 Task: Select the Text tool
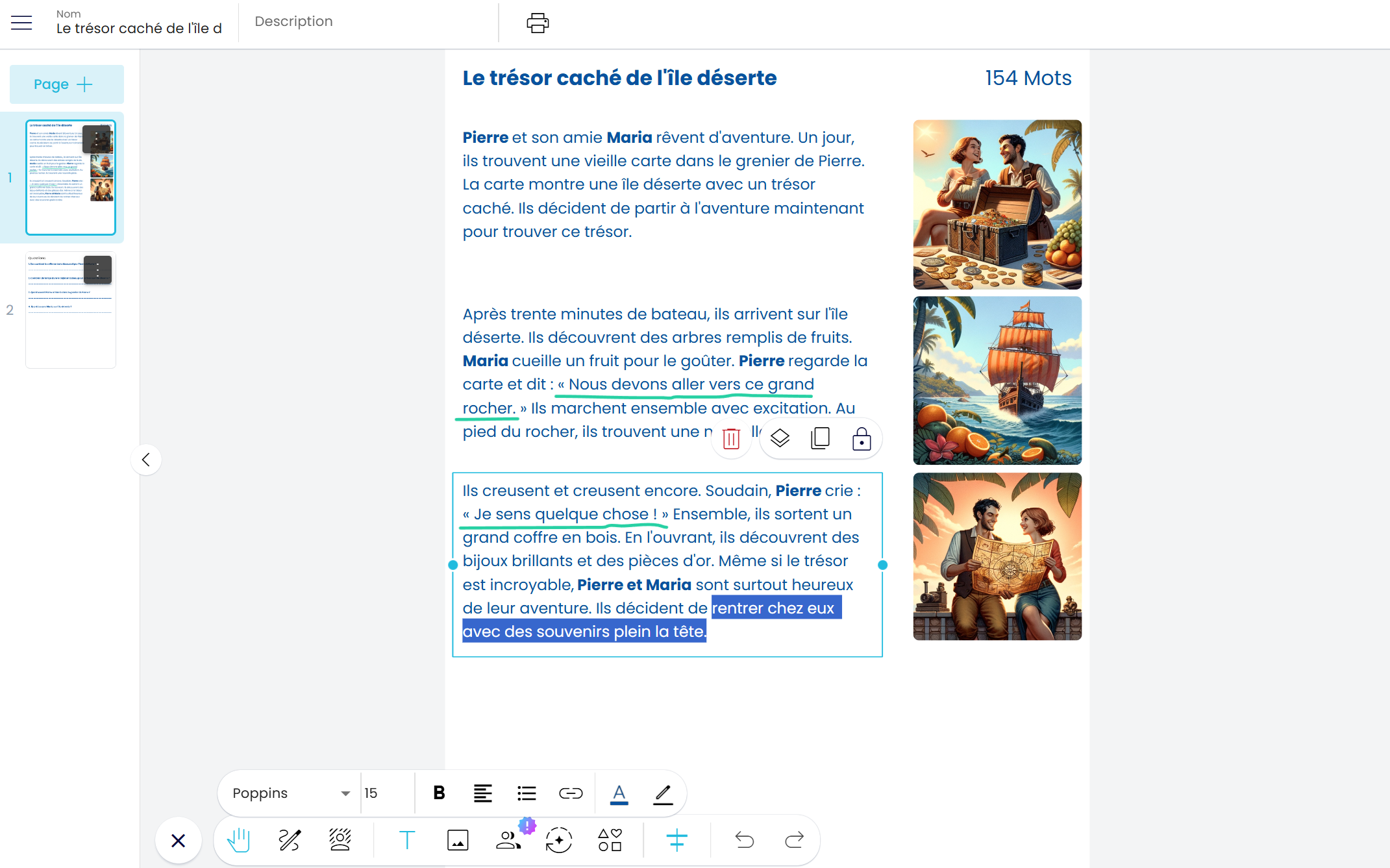click(x=407, y=840)
